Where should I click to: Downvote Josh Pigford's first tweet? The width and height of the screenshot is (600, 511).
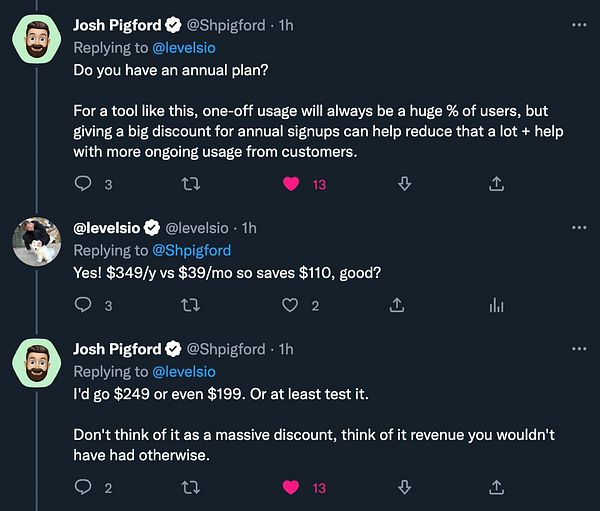(404, 183)
